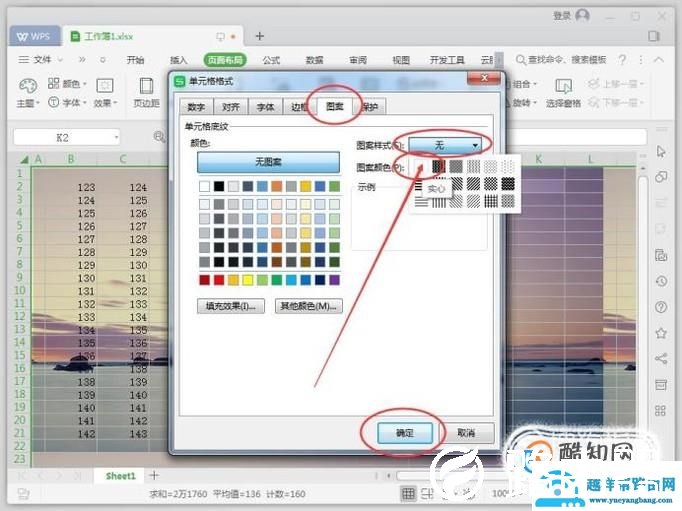Click the help question mark near search
Screen dimensions: 682x511
pyautogui.click(x=622, y=60)
